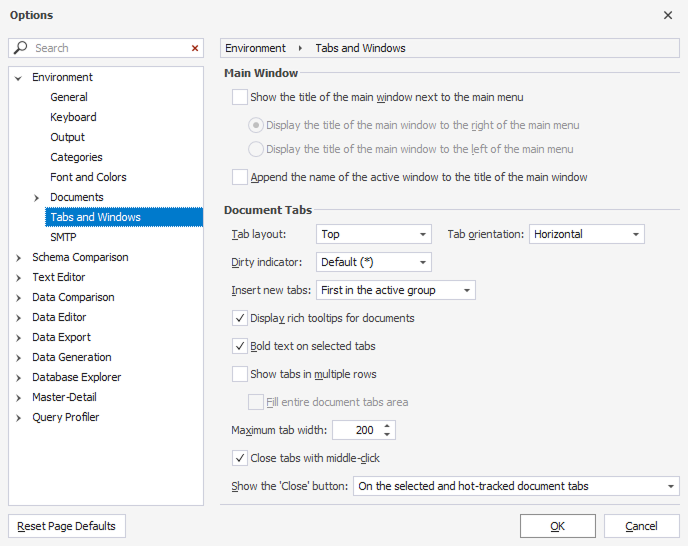Enable showing main window title next to menu

[x=240, y=97]
